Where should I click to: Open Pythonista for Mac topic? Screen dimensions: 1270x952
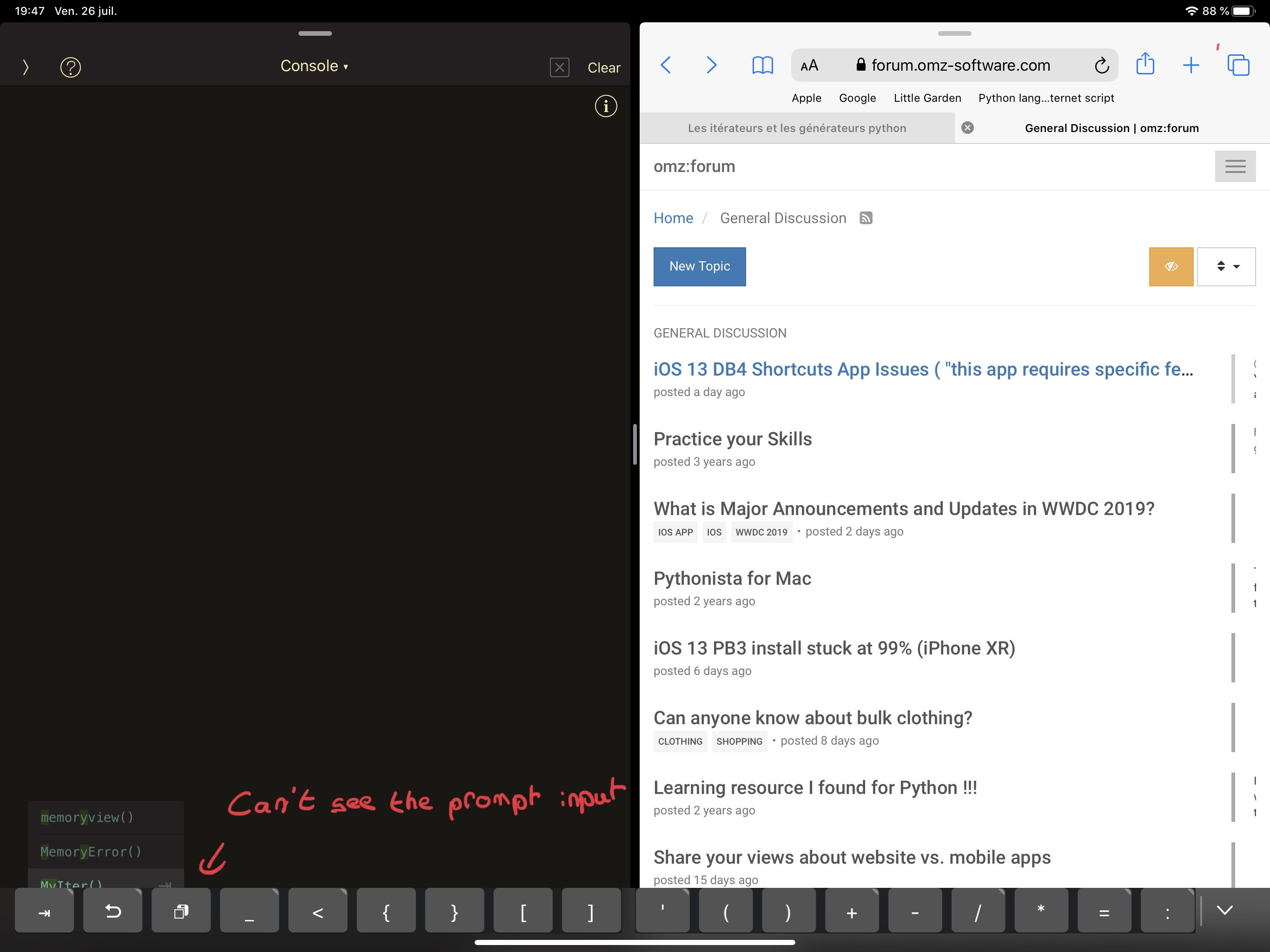tap(732, 579)
